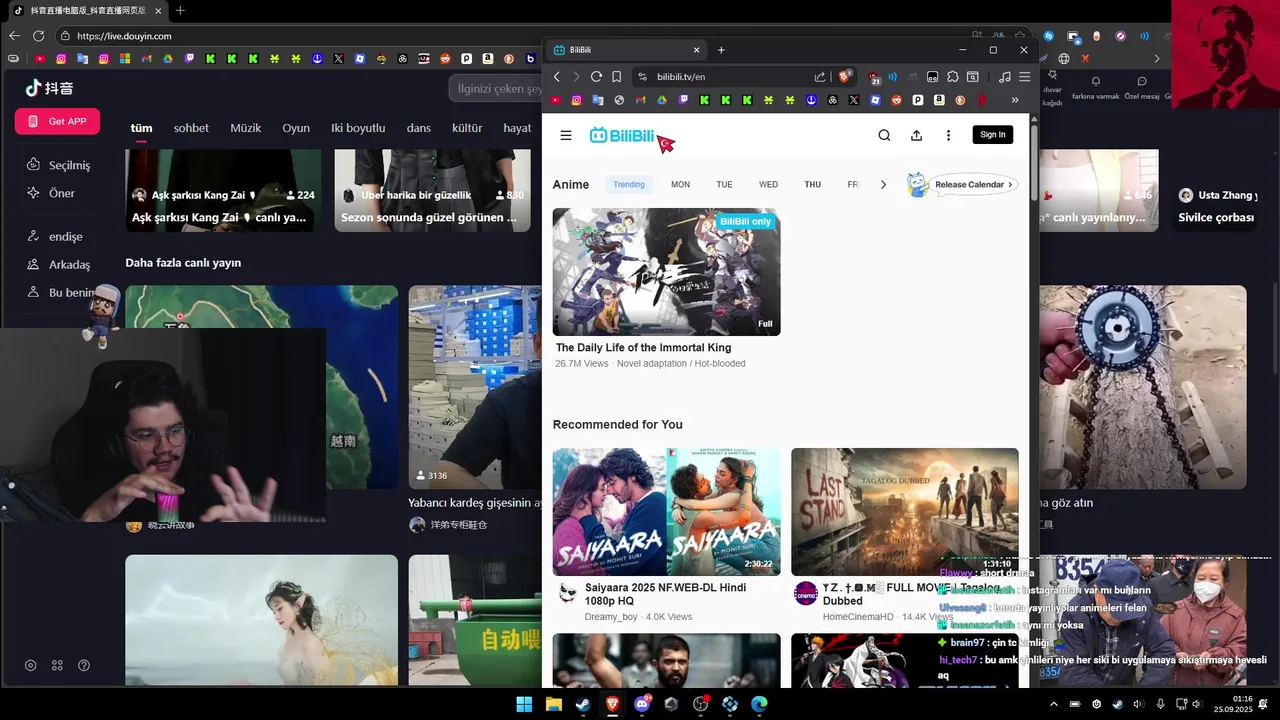Select Iki boyutlu tab on Douyin
Image resolution: width=1280 pixels, height=720 pixels.
click(358, 128)
